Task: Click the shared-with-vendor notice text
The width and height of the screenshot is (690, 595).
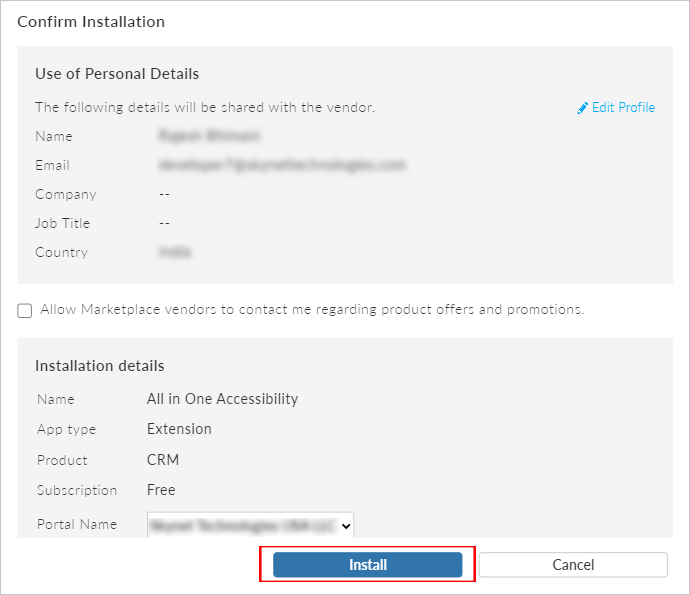Action: 205,107
